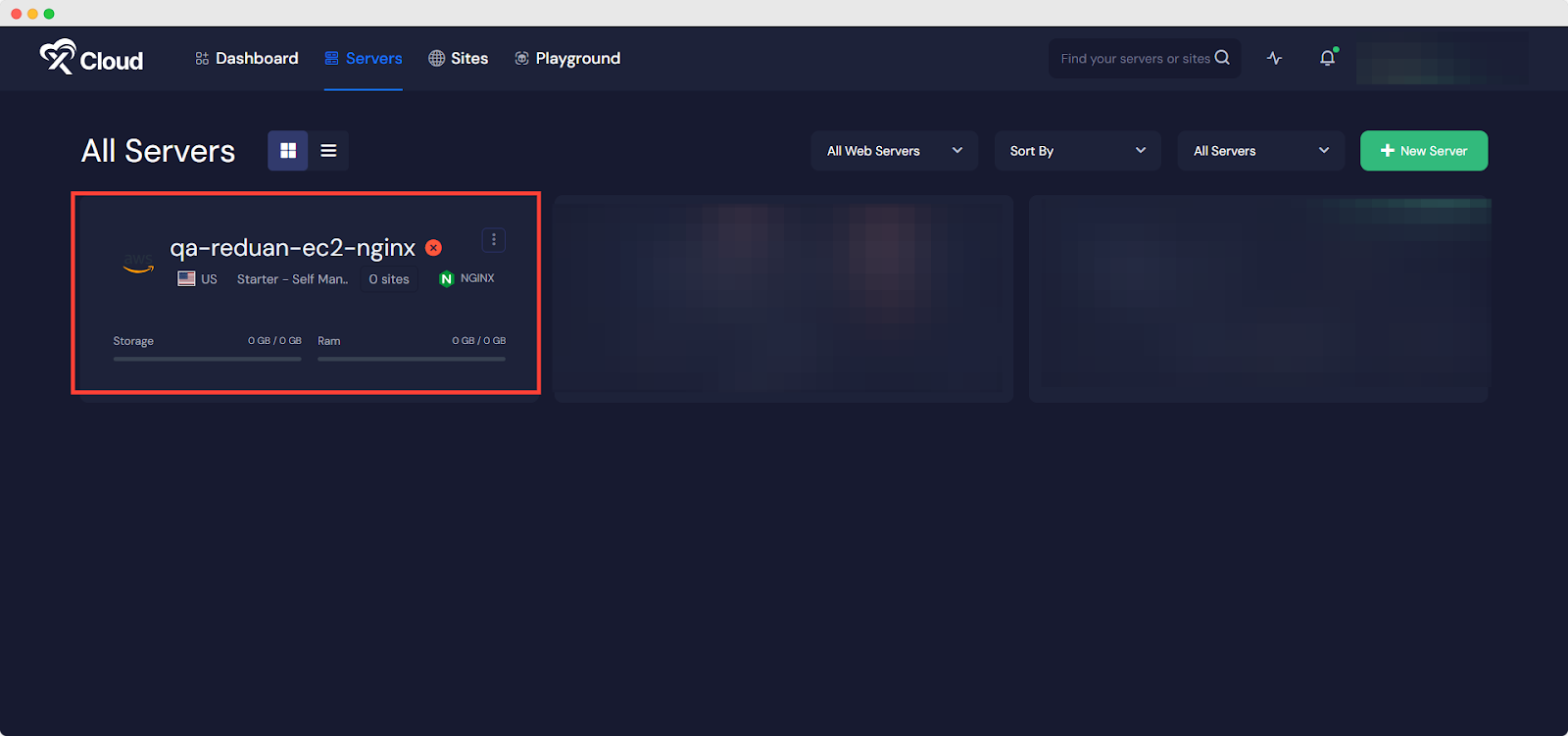Click the search magnifier icon
Image resolution: width=1568 pixels, height=736 pixels.
click(x=1222, y=58)
